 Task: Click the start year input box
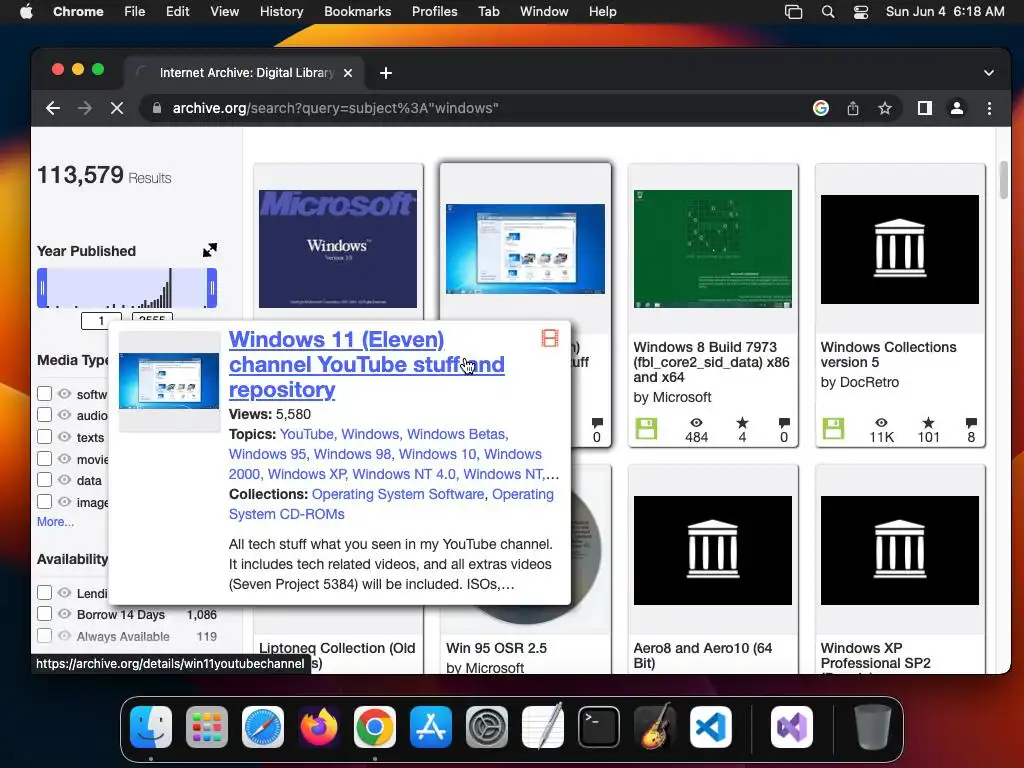pyautogui.click(x=101, y=321)
